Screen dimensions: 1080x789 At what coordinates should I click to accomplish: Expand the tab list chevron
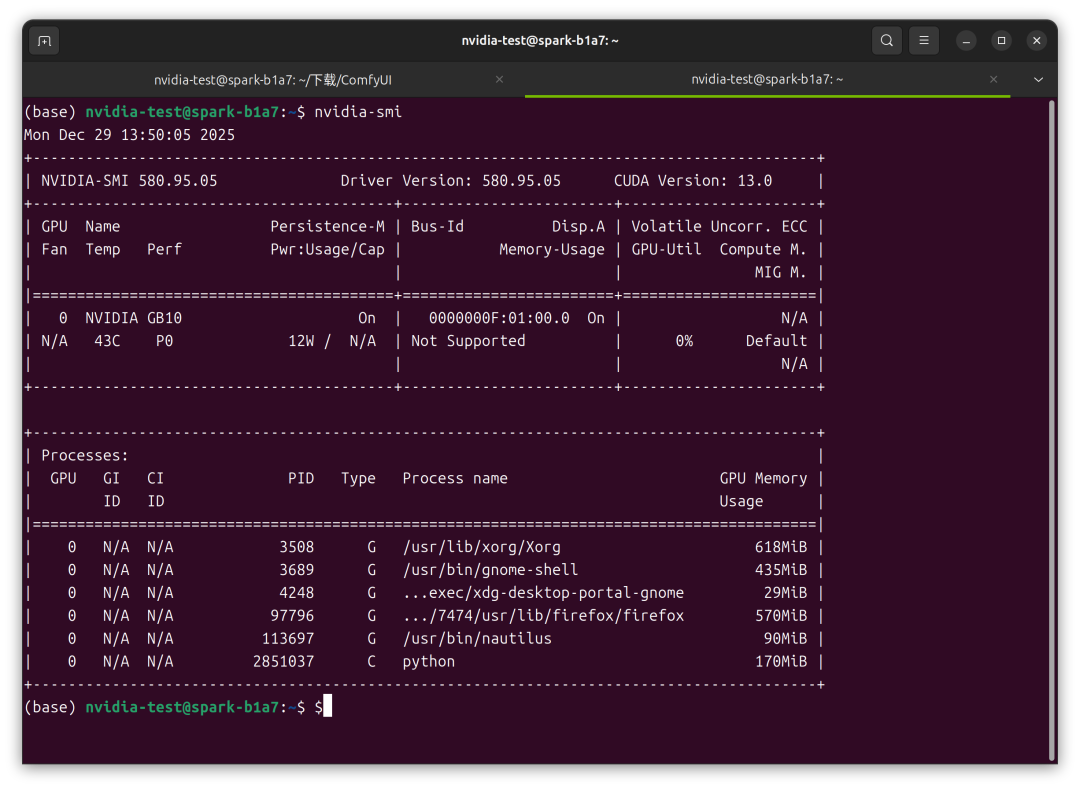pyautogui.click(x=1038, y=79)
